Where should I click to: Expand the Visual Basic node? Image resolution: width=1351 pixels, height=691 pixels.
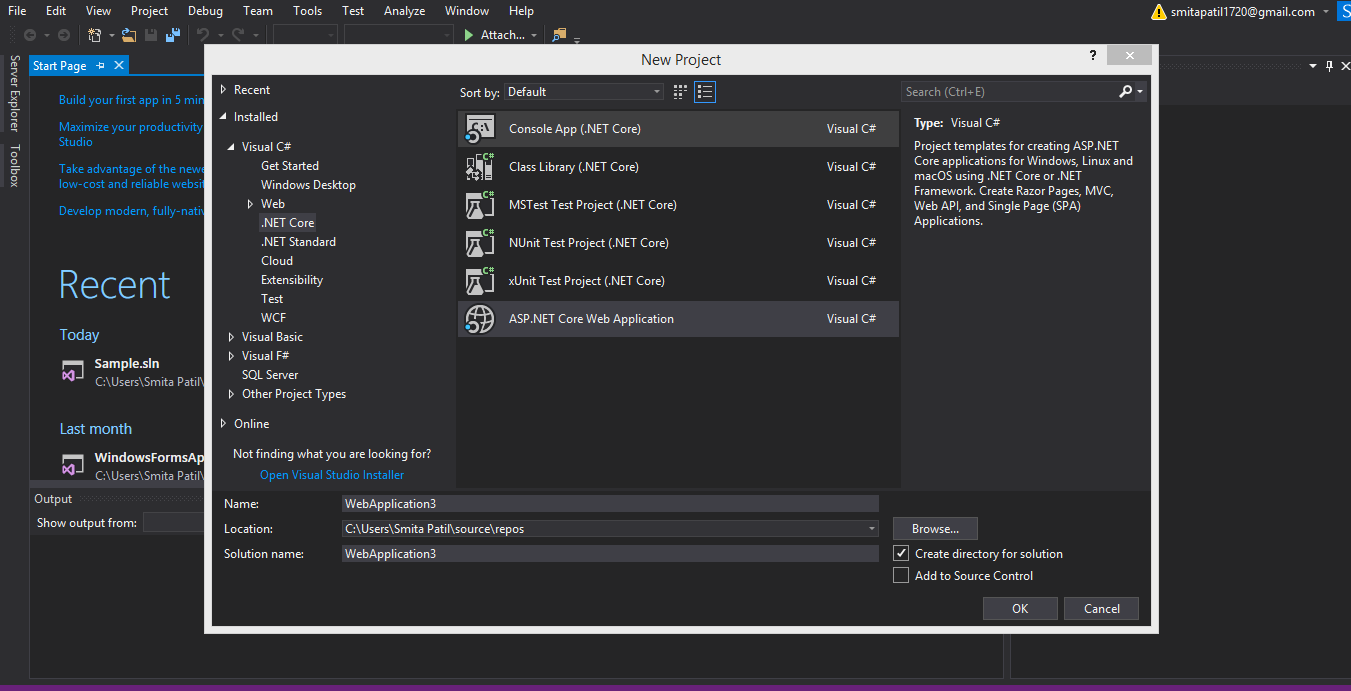click(x=230, y=336)
